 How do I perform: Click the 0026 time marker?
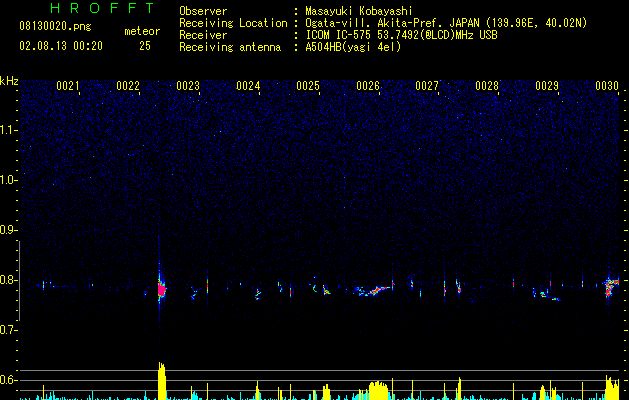[368, 86]
